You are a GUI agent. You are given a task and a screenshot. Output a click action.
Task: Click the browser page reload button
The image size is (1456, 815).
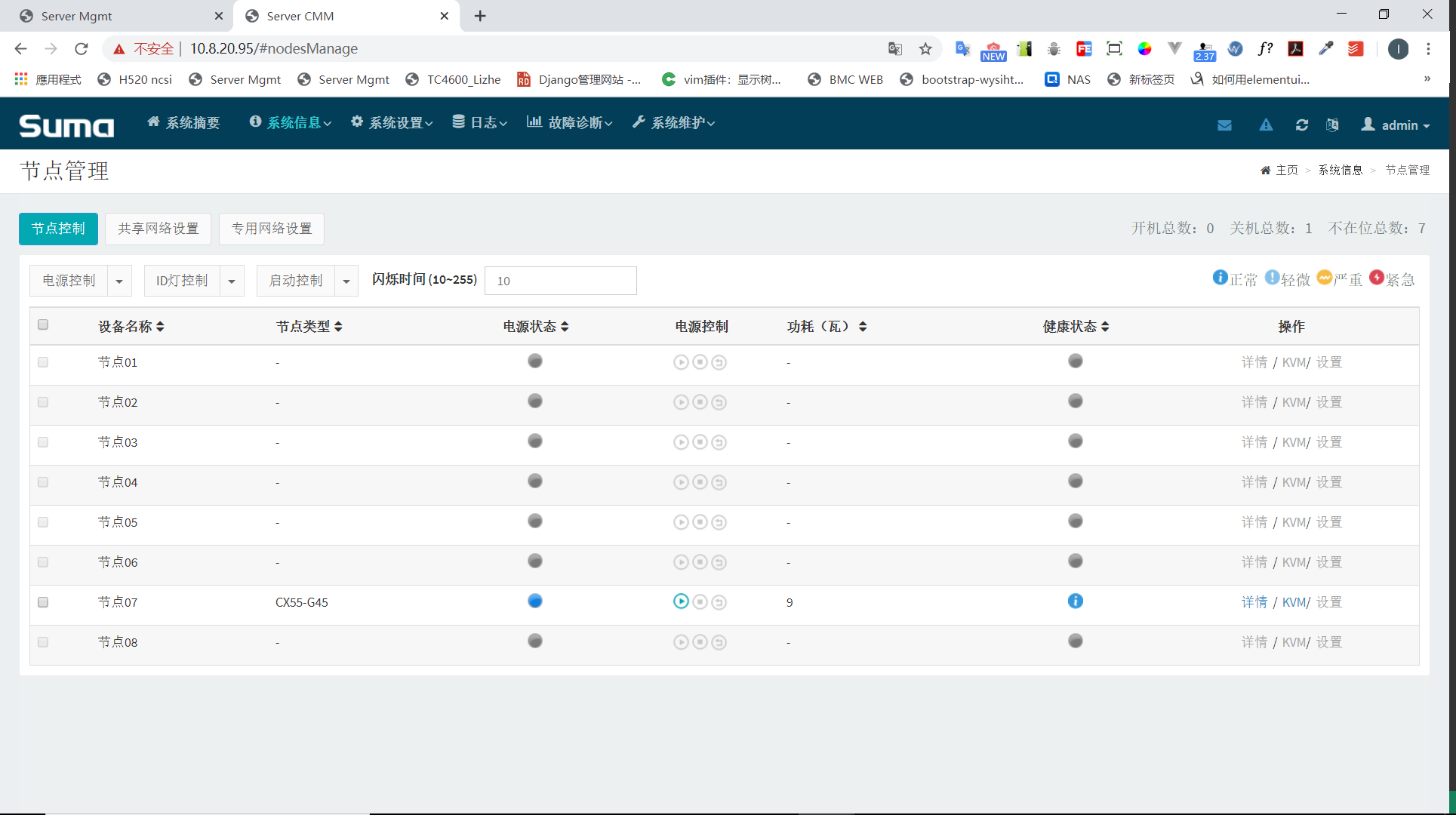82,49
